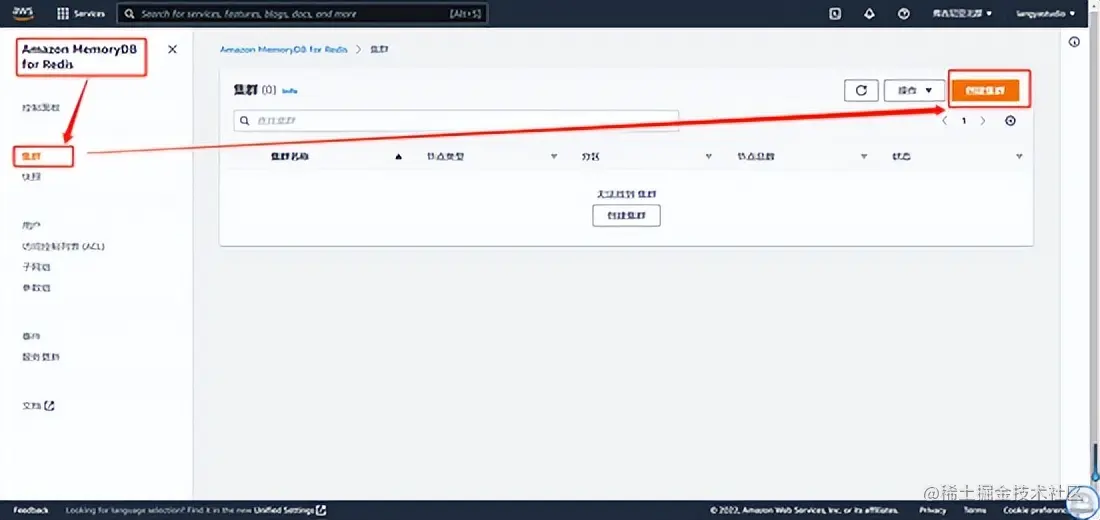The image size is (1100, 520).
Task: Open the events item in the sidebar
Action: (x=32, y=336)
